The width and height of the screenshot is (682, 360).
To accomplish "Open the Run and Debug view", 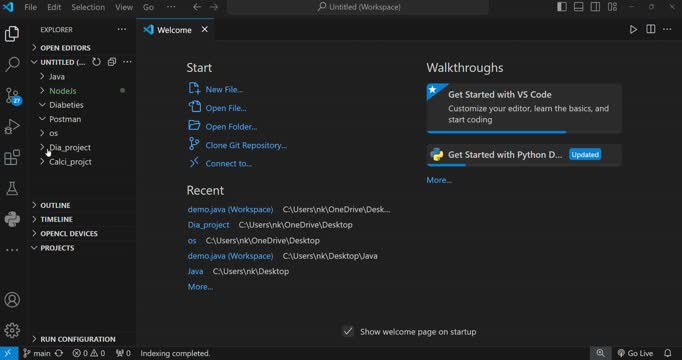I will pos(12,127).
